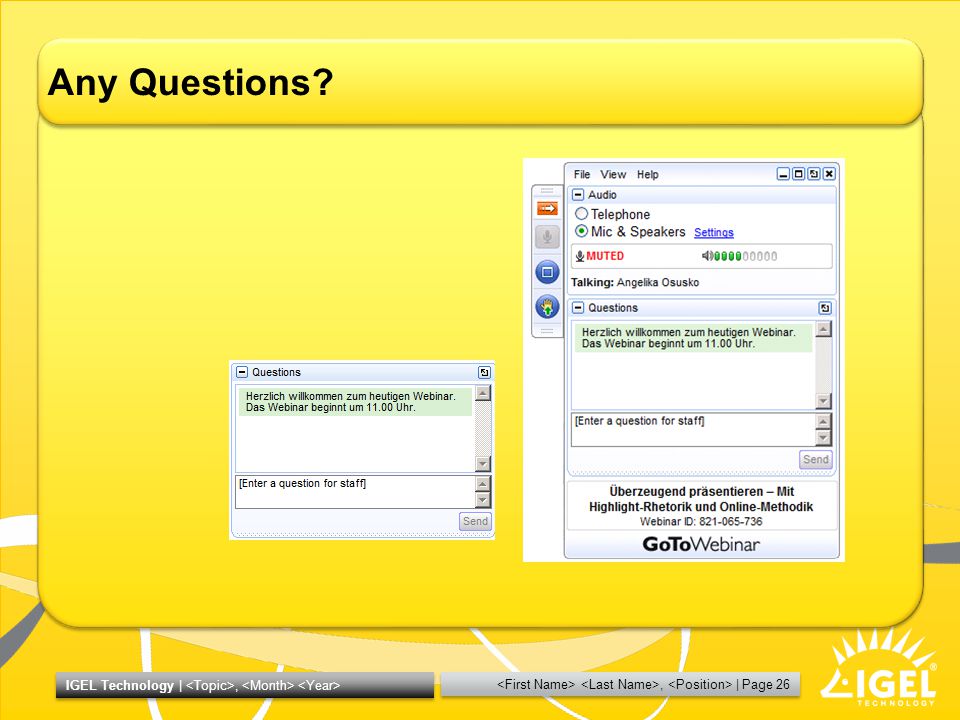Viewport: 960px width, 720px height.
Task: Click the question field in the GoToWebinar panel
Action: click(693, 430)
